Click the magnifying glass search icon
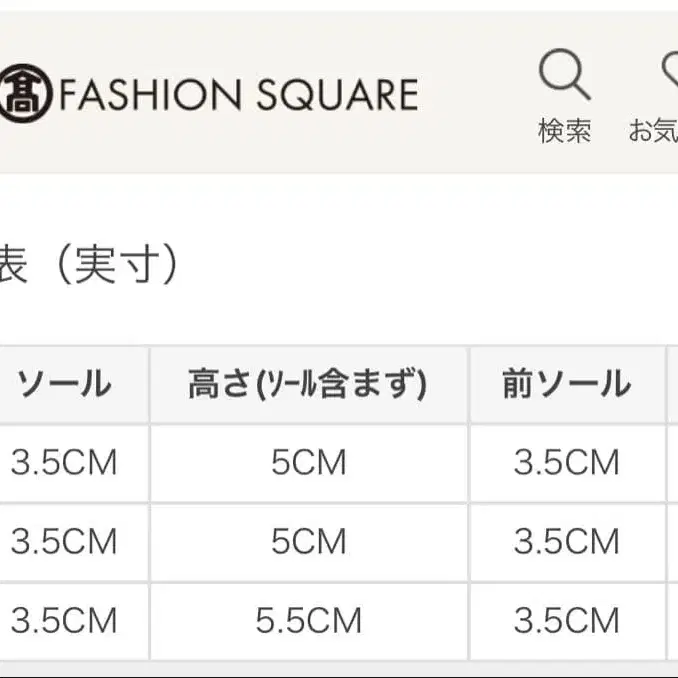The width and height of the screenshot is (678, 678). 565,75
